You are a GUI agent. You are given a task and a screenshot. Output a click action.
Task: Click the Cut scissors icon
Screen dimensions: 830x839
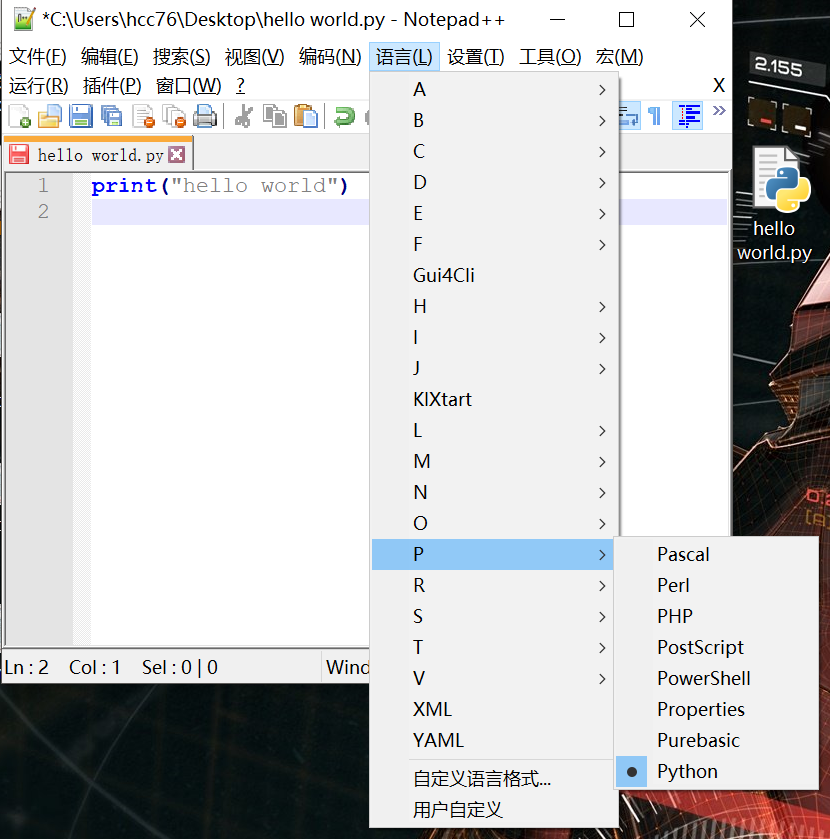coord(244,116)
